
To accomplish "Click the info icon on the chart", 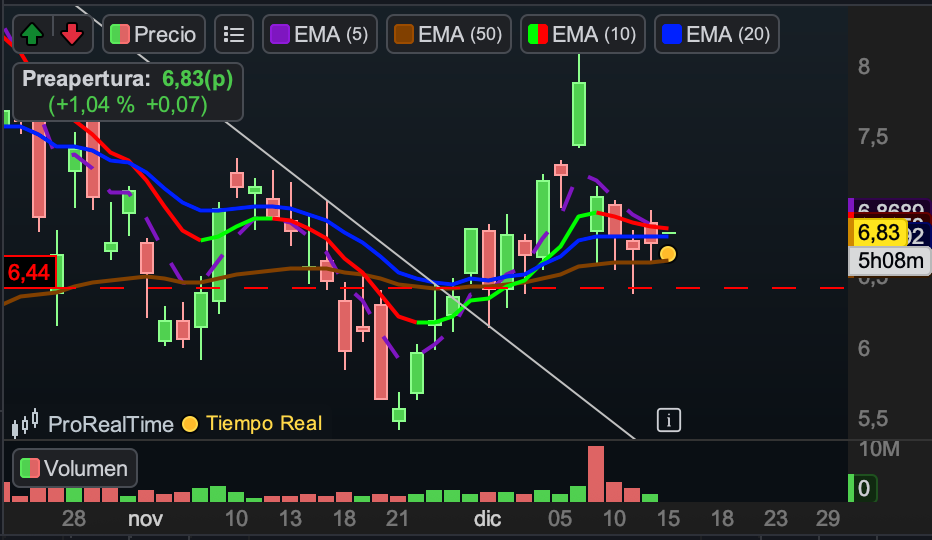I will (x=669, y=420).
